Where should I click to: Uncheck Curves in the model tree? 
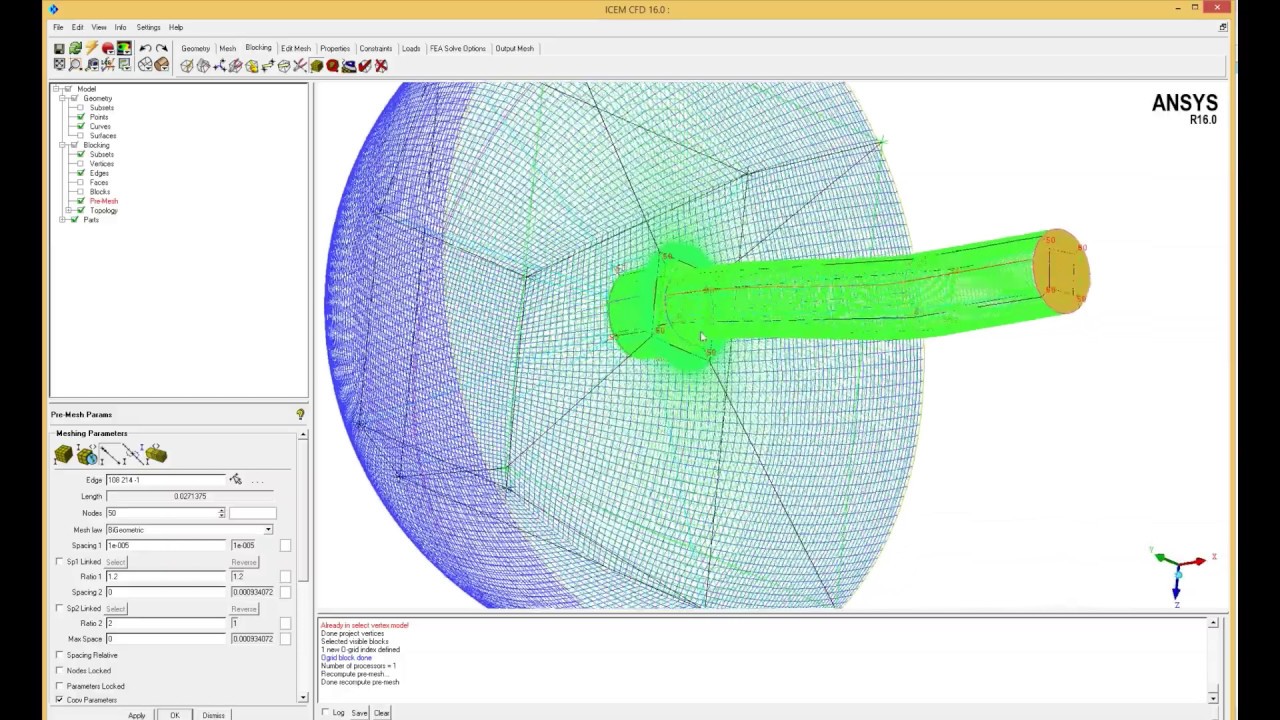click(81, 126)
